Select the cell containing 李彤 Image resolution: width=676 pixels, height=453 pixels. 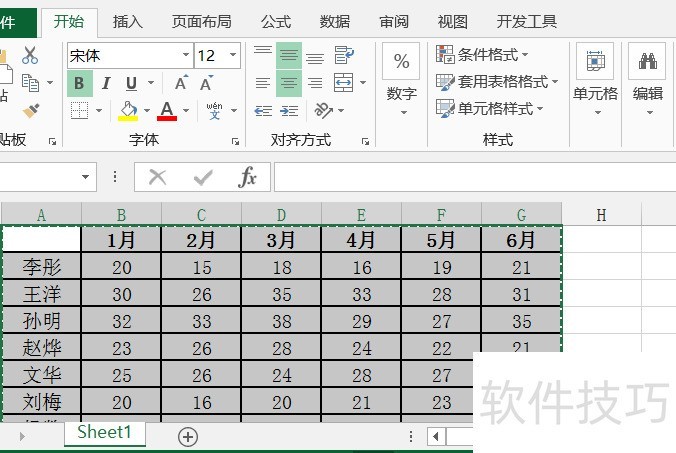tap(42, 267)
